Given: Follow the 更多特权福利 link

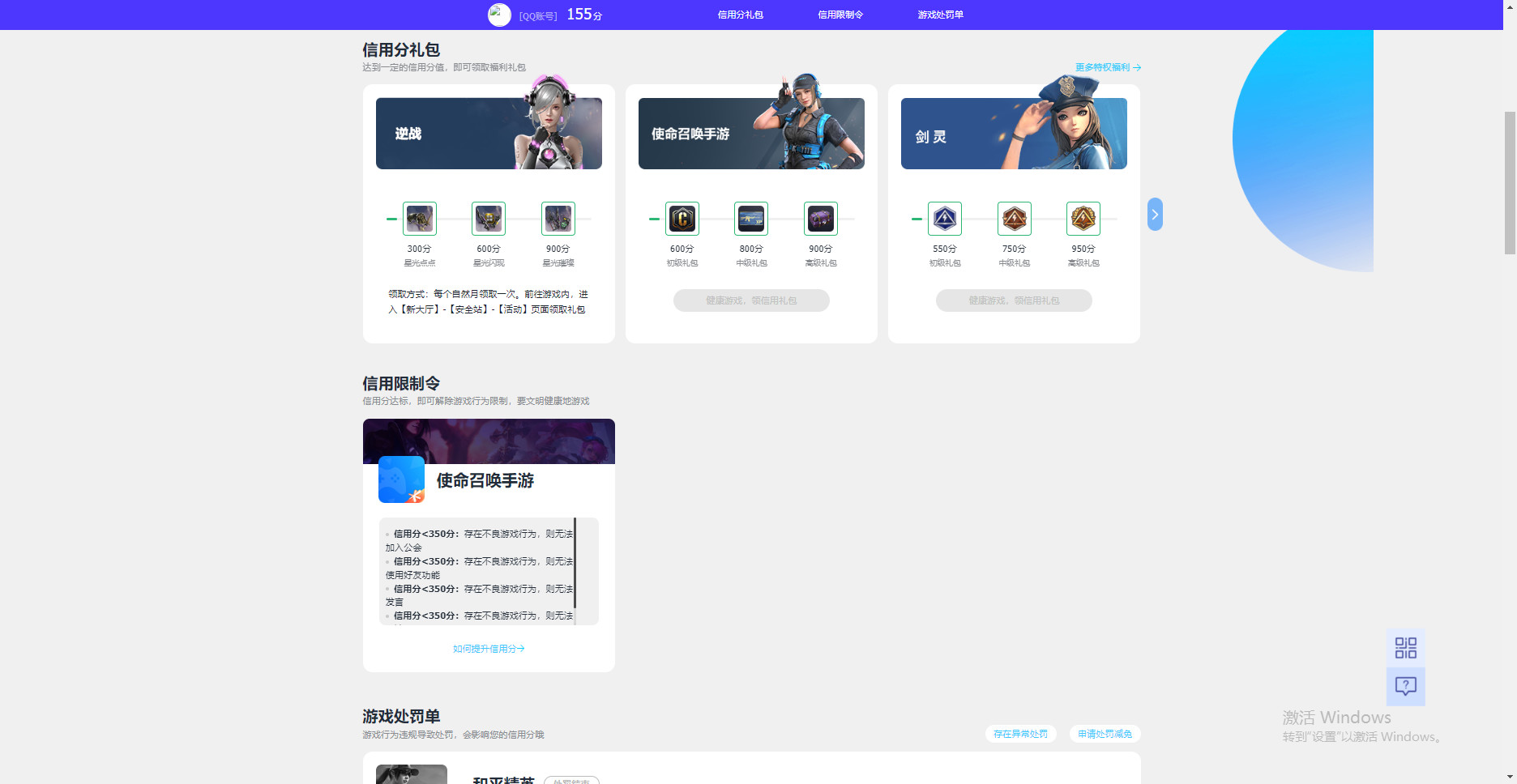Looking at the screenshot, I should 1108,67.
